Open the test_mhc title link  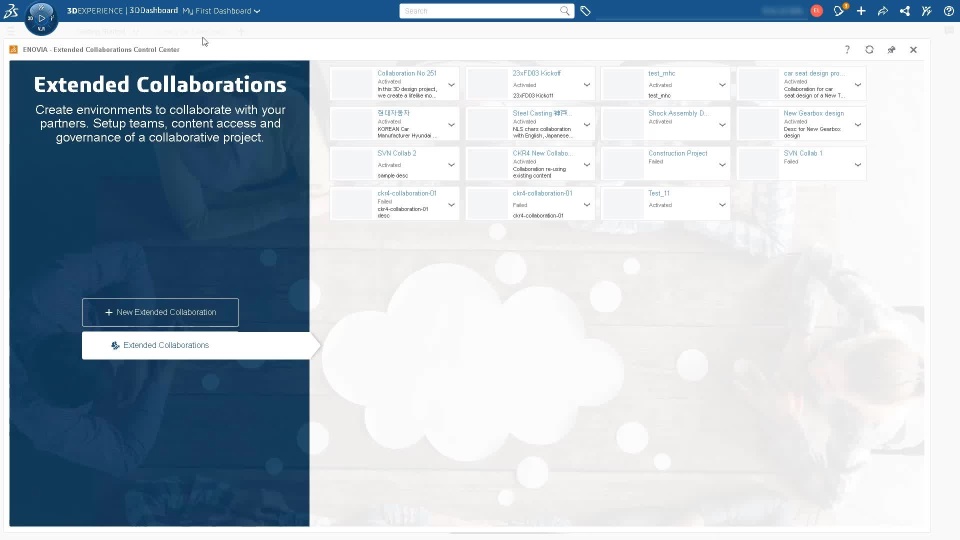pyautogui.click(x=662, y=73)
